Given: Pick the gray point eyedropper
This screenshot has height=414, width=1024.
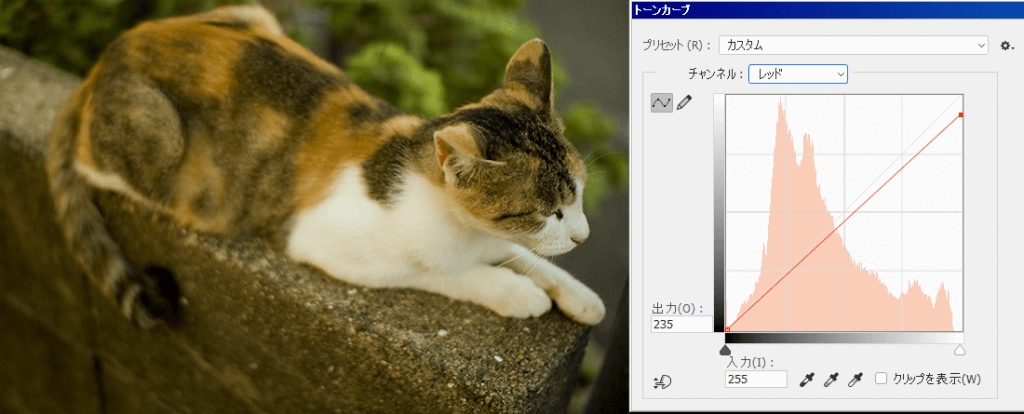Looking at the screenshot, I should 831,379.
